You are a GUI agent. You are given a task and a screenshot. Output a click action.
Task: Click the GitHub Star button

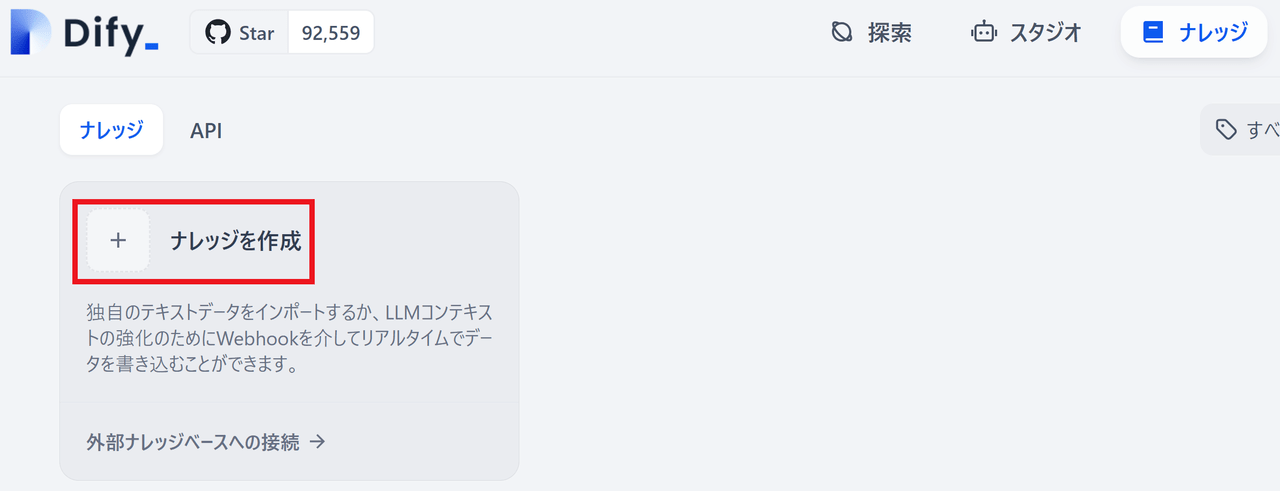240,33
